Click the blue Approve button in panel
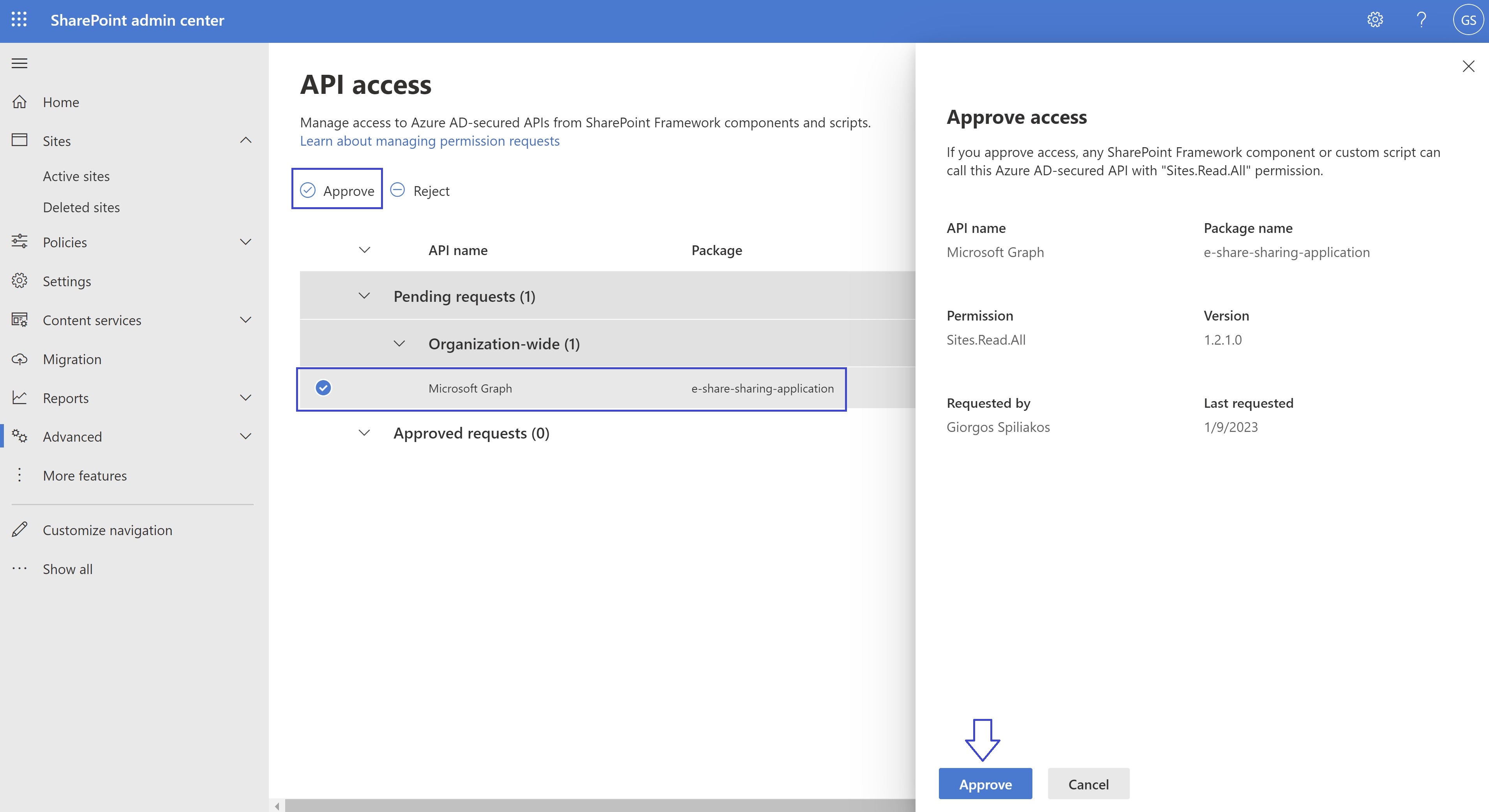Screen dimensions: 1489x812 pyautogui.click(x=985, y=784)
